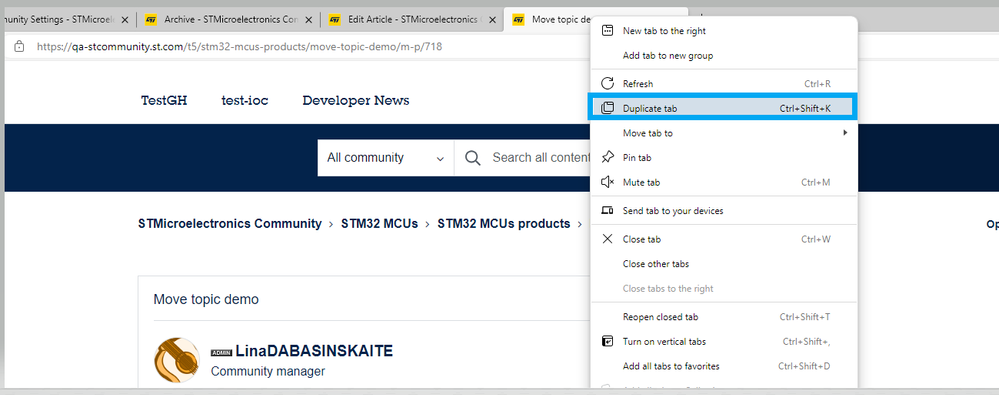Click the muted speaker icon
999x395 pixels.
coord(608,182)
